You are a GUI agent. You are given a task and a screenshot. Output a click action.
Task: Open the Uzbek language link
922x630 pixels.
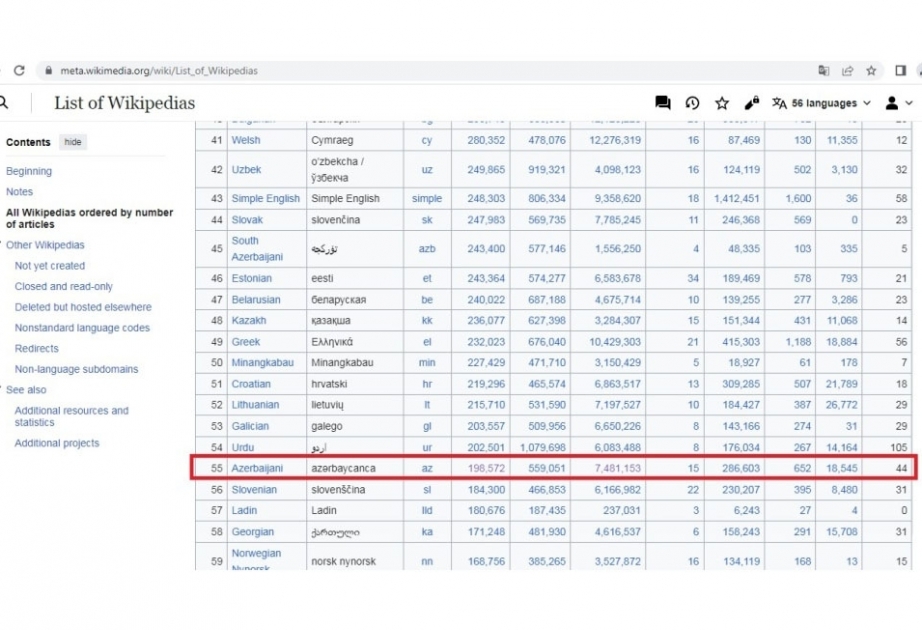(x=246, y=169)
